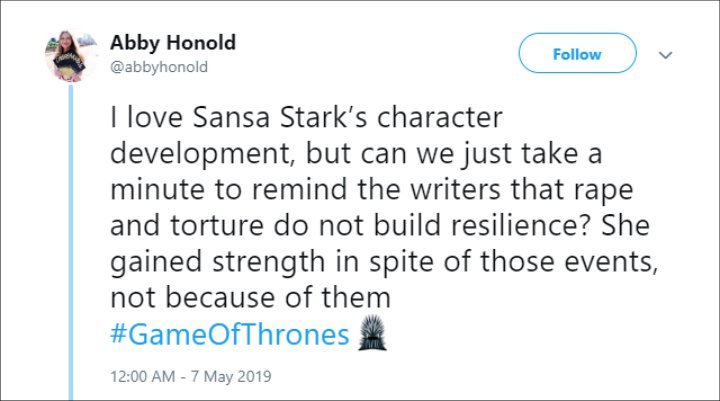The width and height of the screenshot is (720, 401).
Task: Click the word 'minute' in the tweet
Action: (157, 190)
